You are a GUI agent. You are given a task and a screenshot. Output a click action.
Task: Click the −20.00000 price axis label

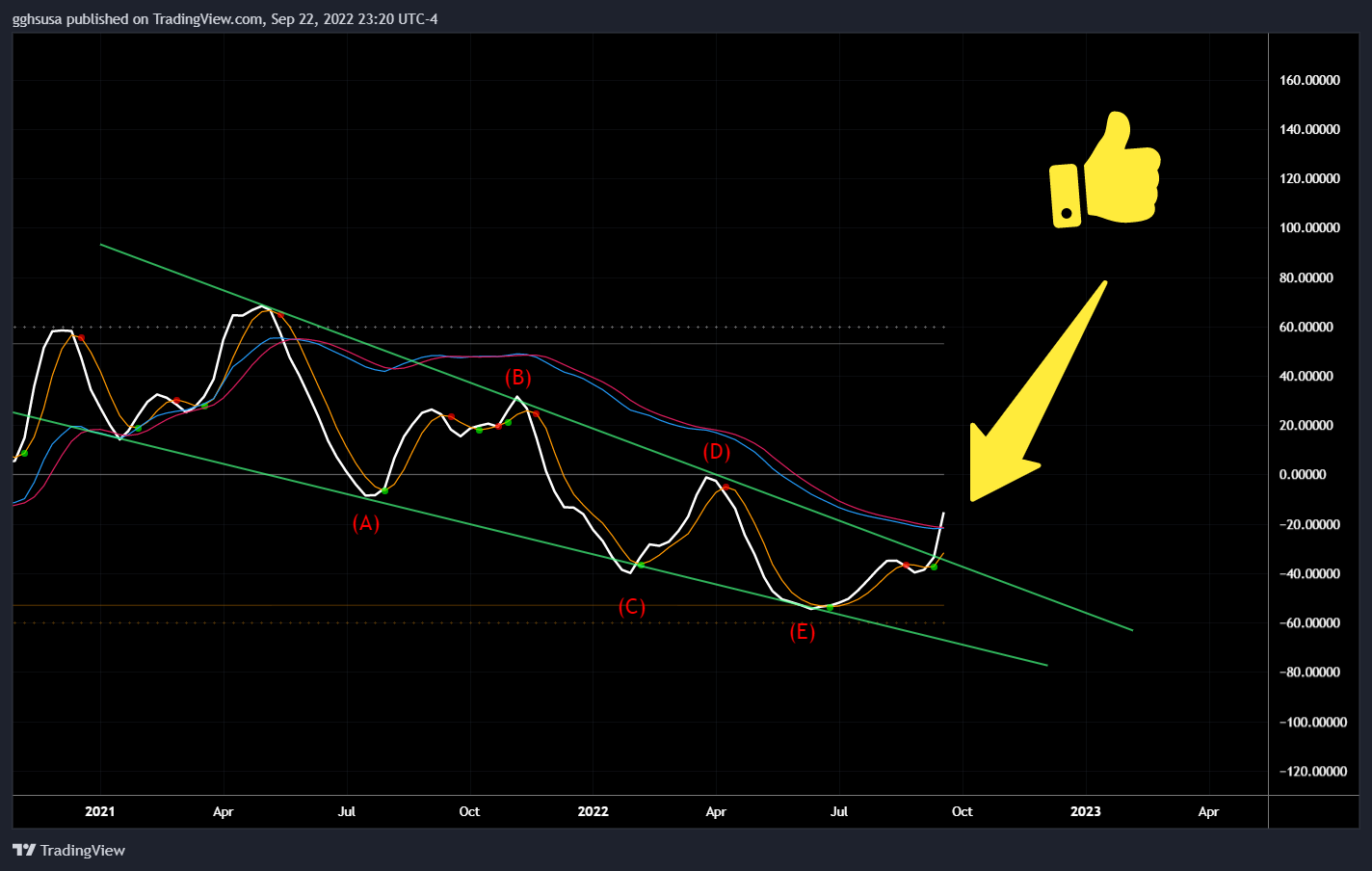tap(1309, 524)
